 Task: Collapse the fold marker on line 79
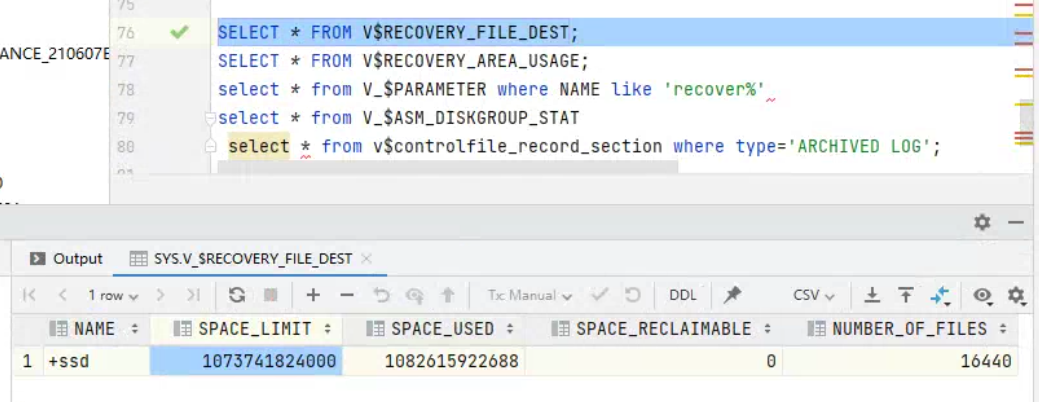[x=210, y=118]
